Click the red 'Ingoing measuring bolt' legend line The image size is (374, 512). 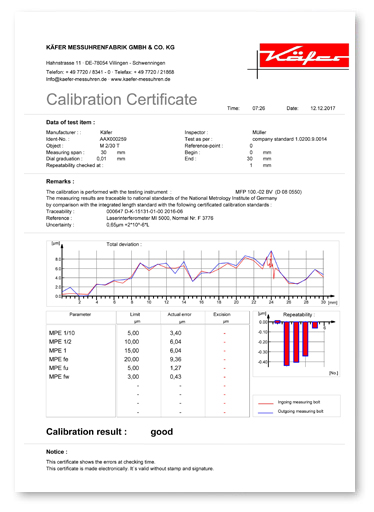[266, 403]
